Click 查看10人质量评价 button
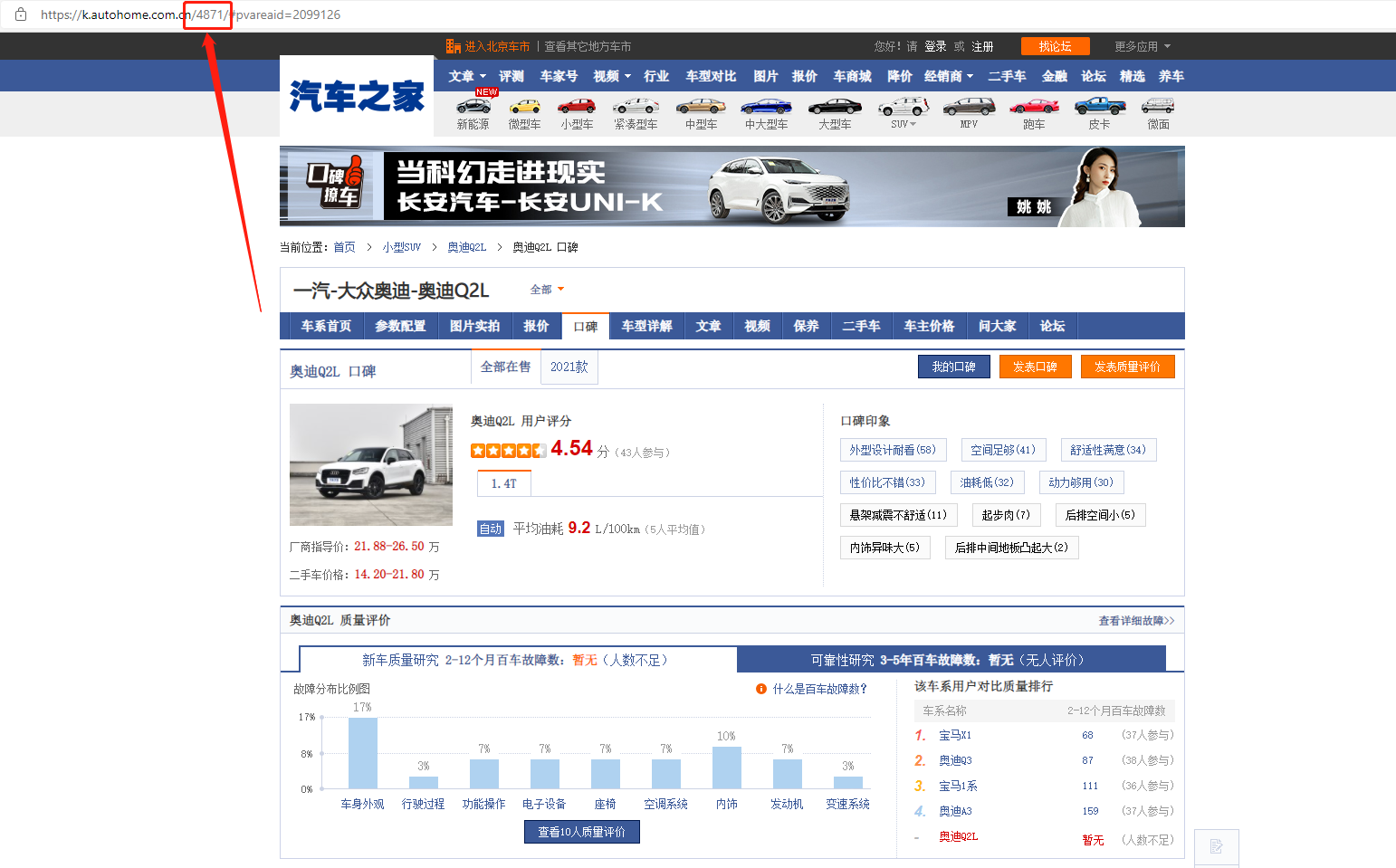The height and width of the screenshot is (868, 1396). 582,832
